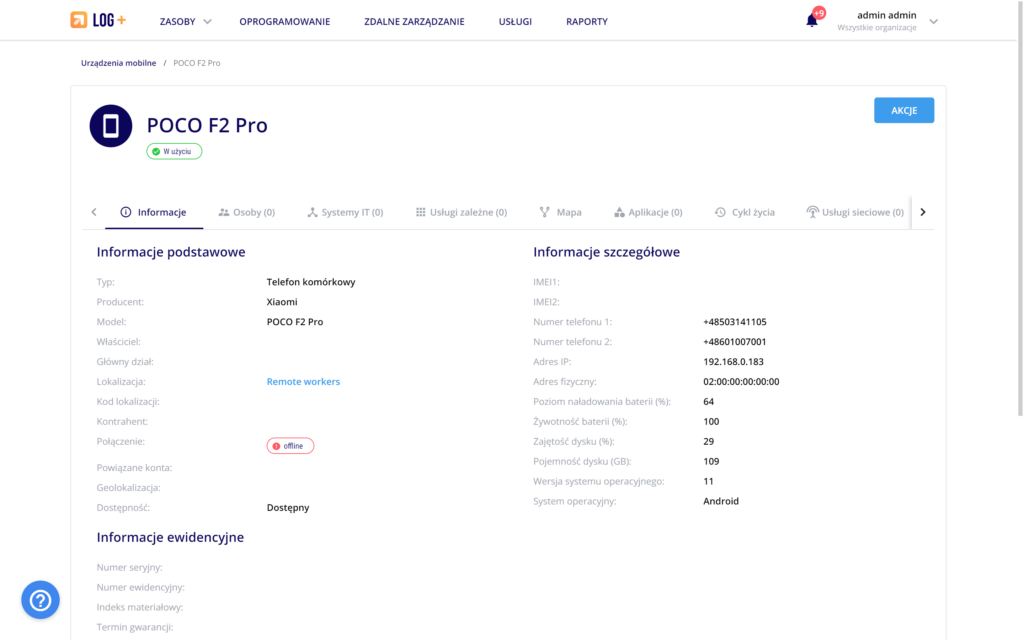Click the Android operating system value
Screen dimensions: 1024x640
click(721, 501)
